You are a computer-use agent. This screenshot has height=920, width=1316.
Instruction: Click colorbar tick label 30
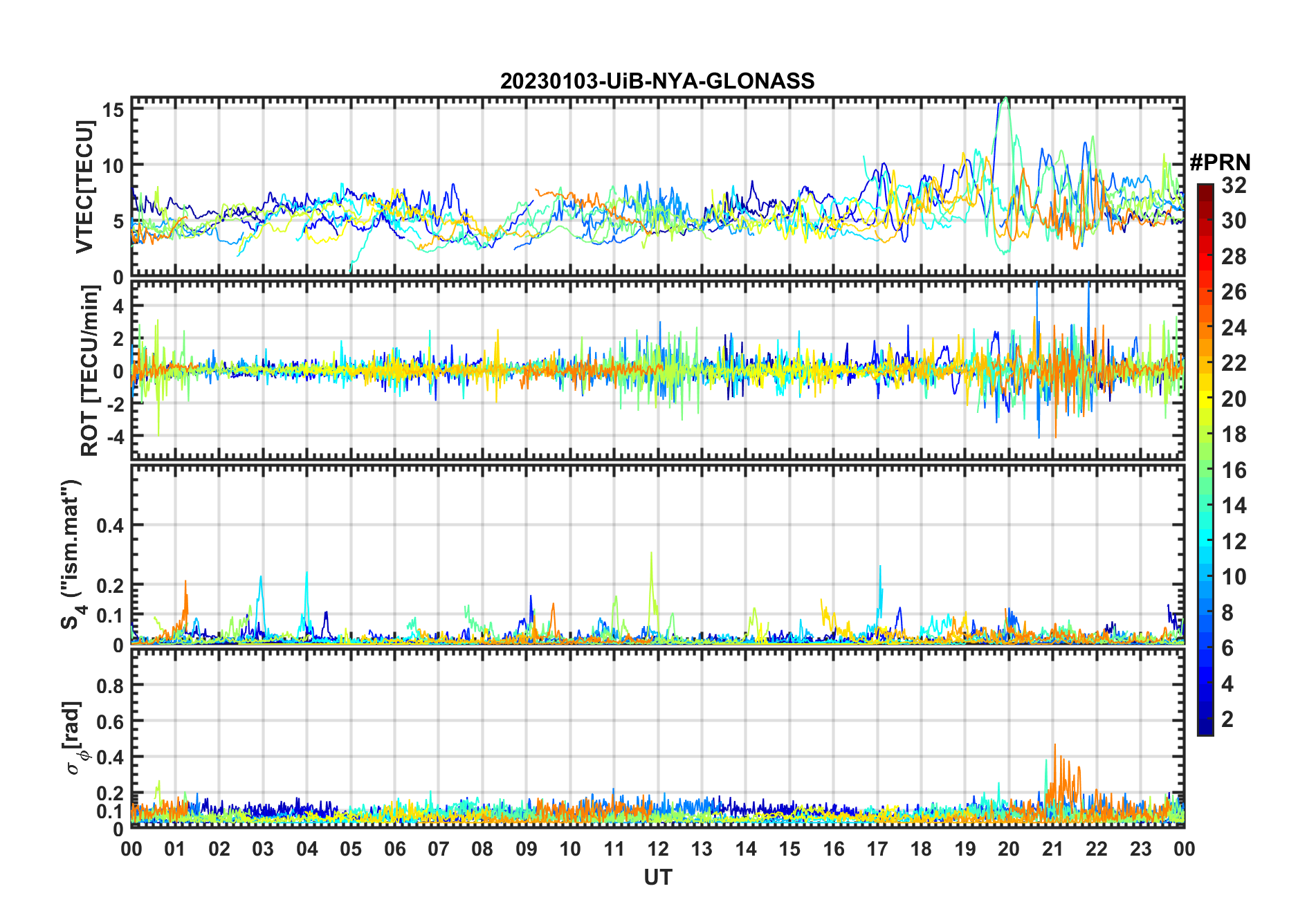pyautogui.click(x=1234, y=221)
